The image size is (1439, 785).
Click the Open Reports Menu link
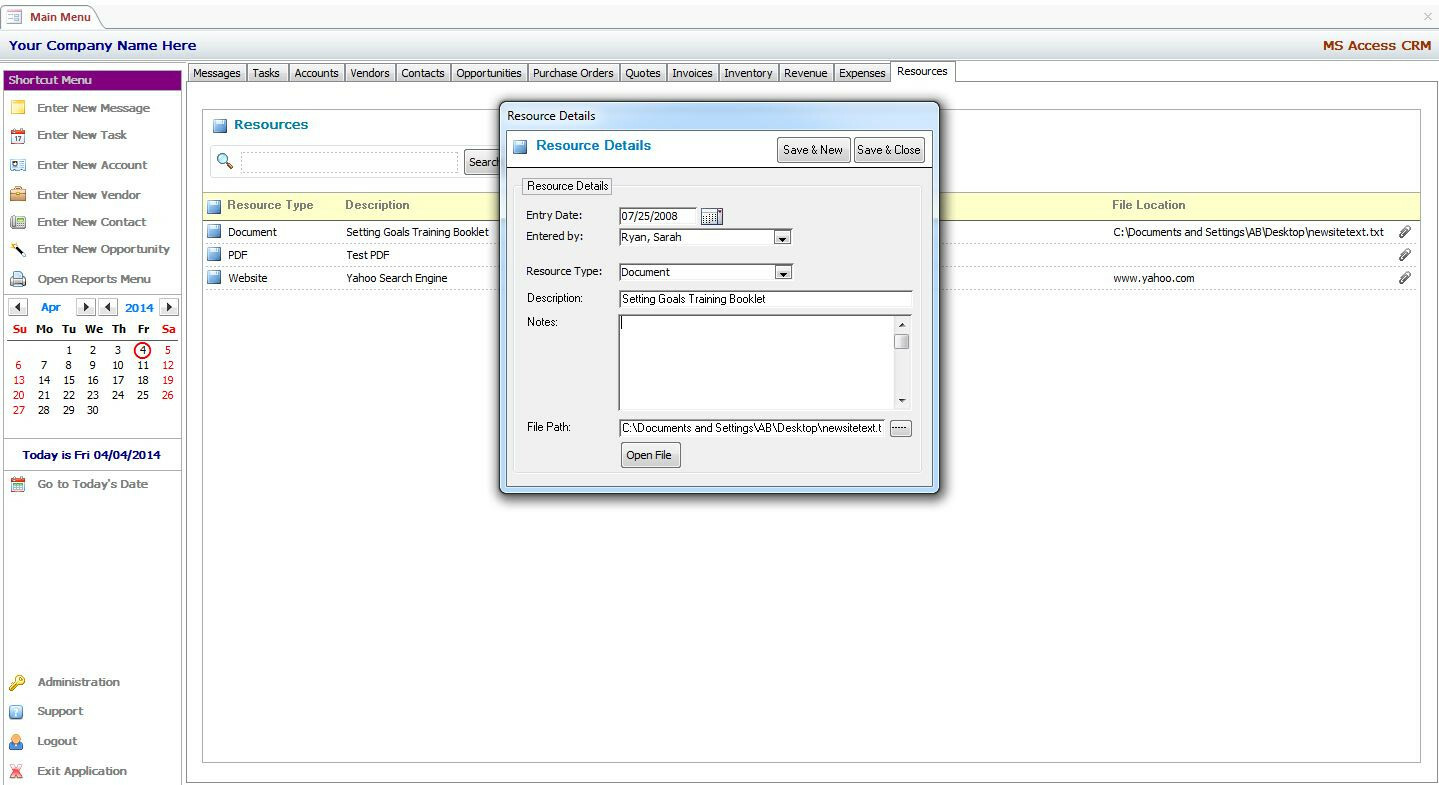tap(94, 279)
